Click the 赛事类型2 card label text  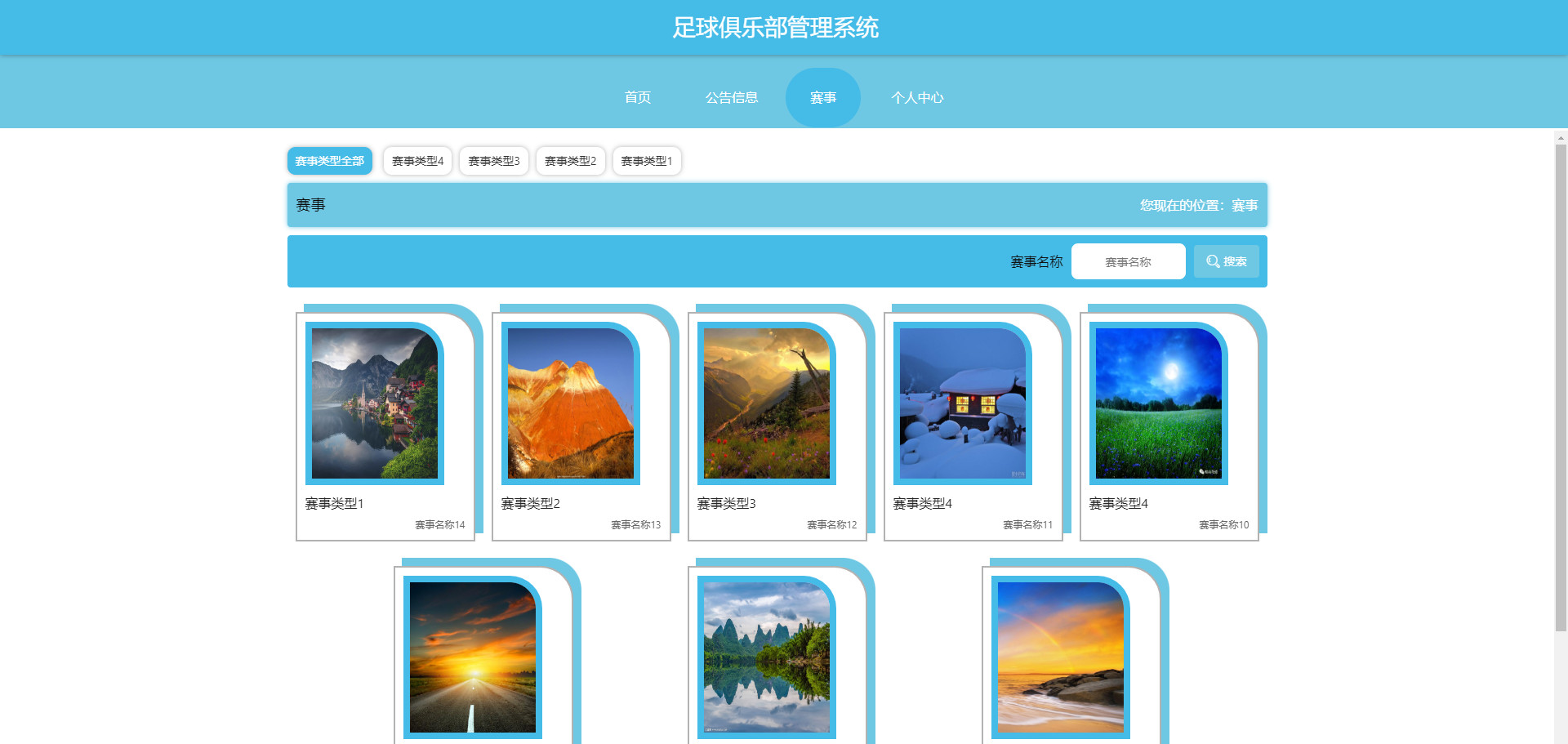[530, 504]
